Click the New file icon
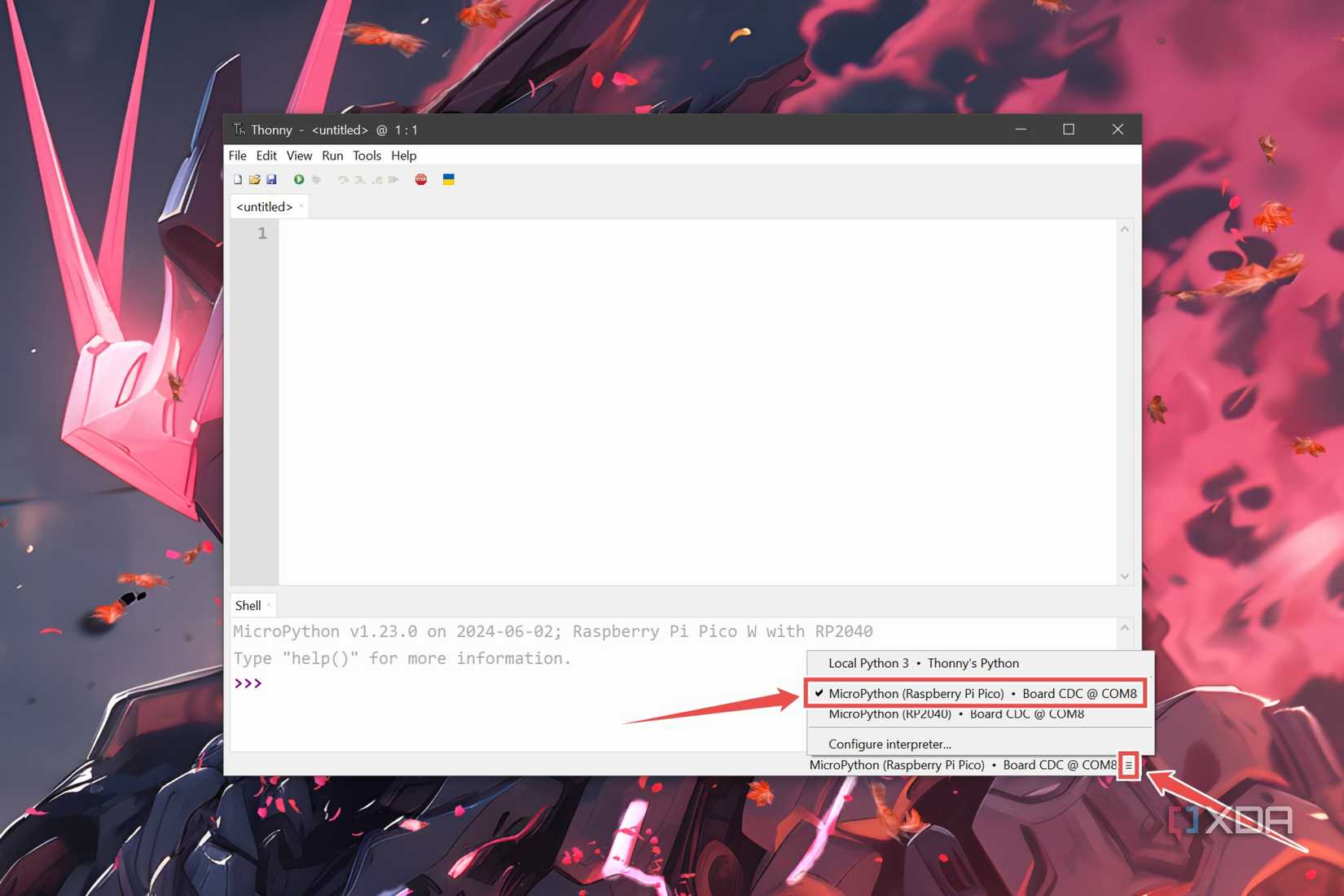This screenshot has height=896, width=1344. point(238,179)
